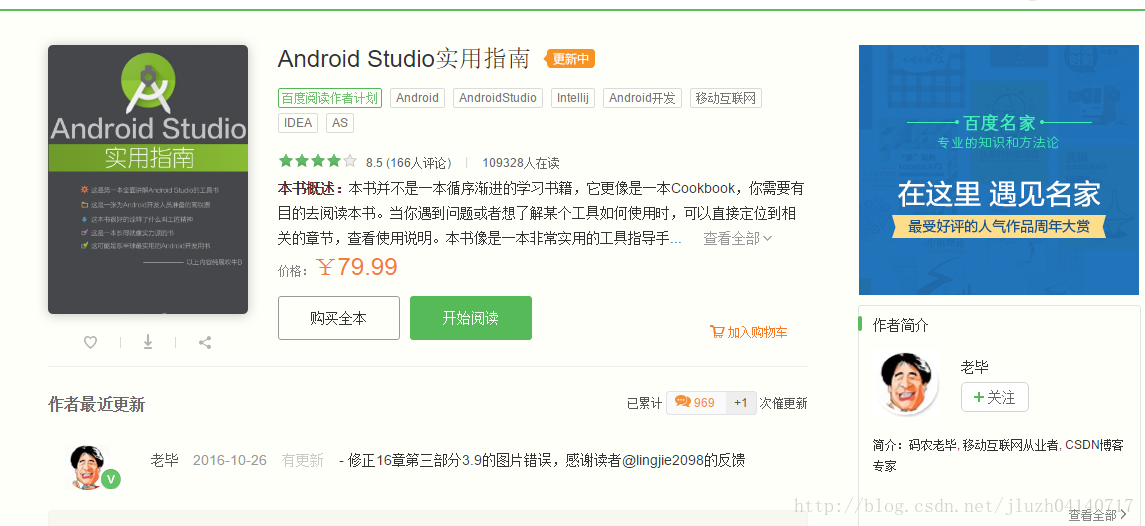Click the 作者简介 heading
The height and width of the screenshot is (526, 1145).
[901, 326]
